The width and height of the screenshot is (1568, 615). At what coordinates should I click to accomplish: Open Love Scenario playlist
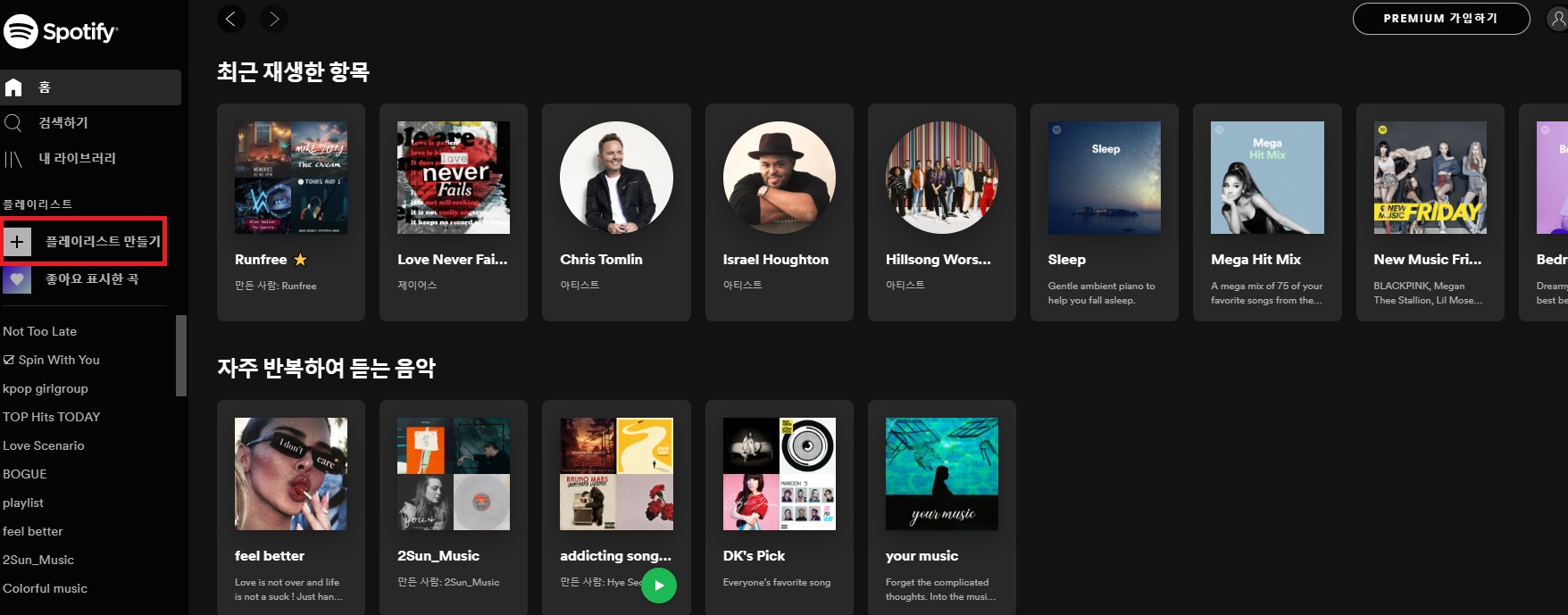(x=44, y=445)
